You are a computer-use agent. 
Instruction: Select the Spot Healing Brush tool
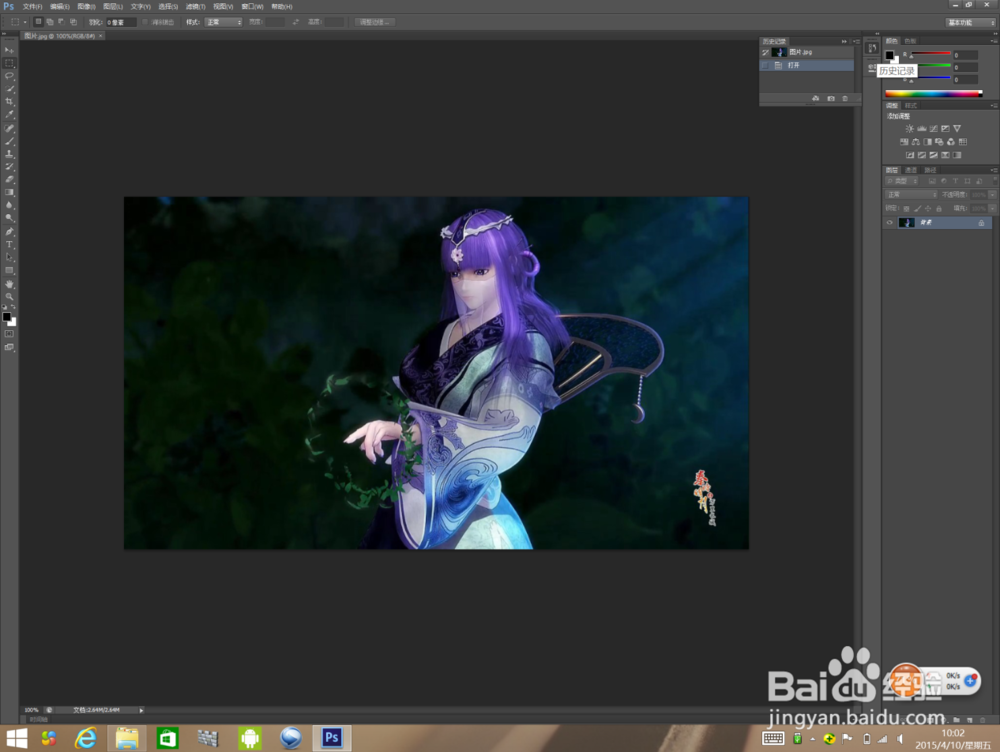point(9,128)
